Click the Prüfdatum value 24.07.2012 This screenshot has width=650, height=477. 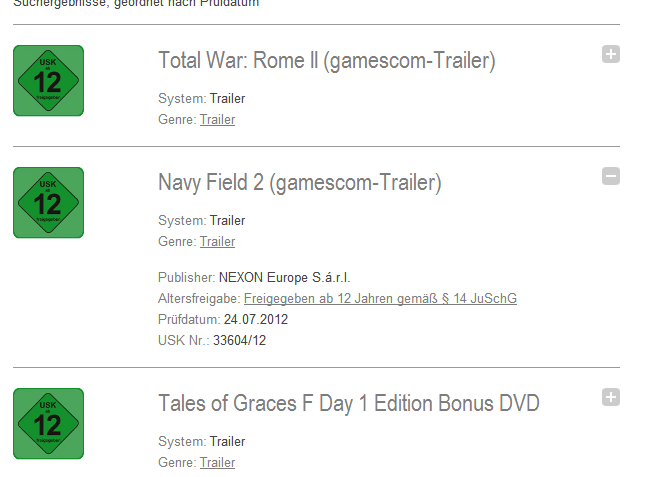click(x=256, y=320)
